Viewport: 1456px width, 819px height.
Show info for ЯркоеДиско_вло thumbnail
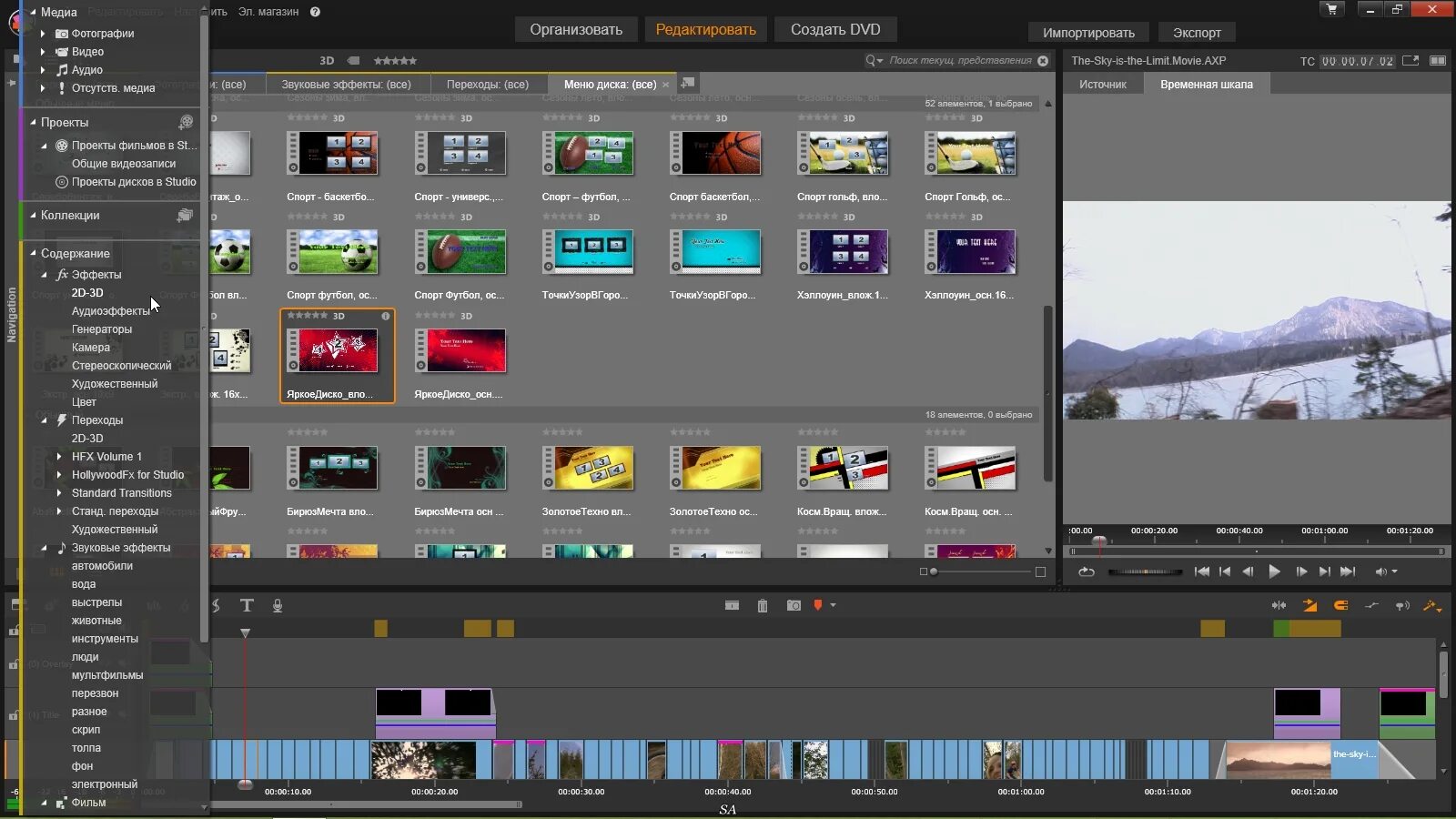pyautogui.click(x=386, y=316)
